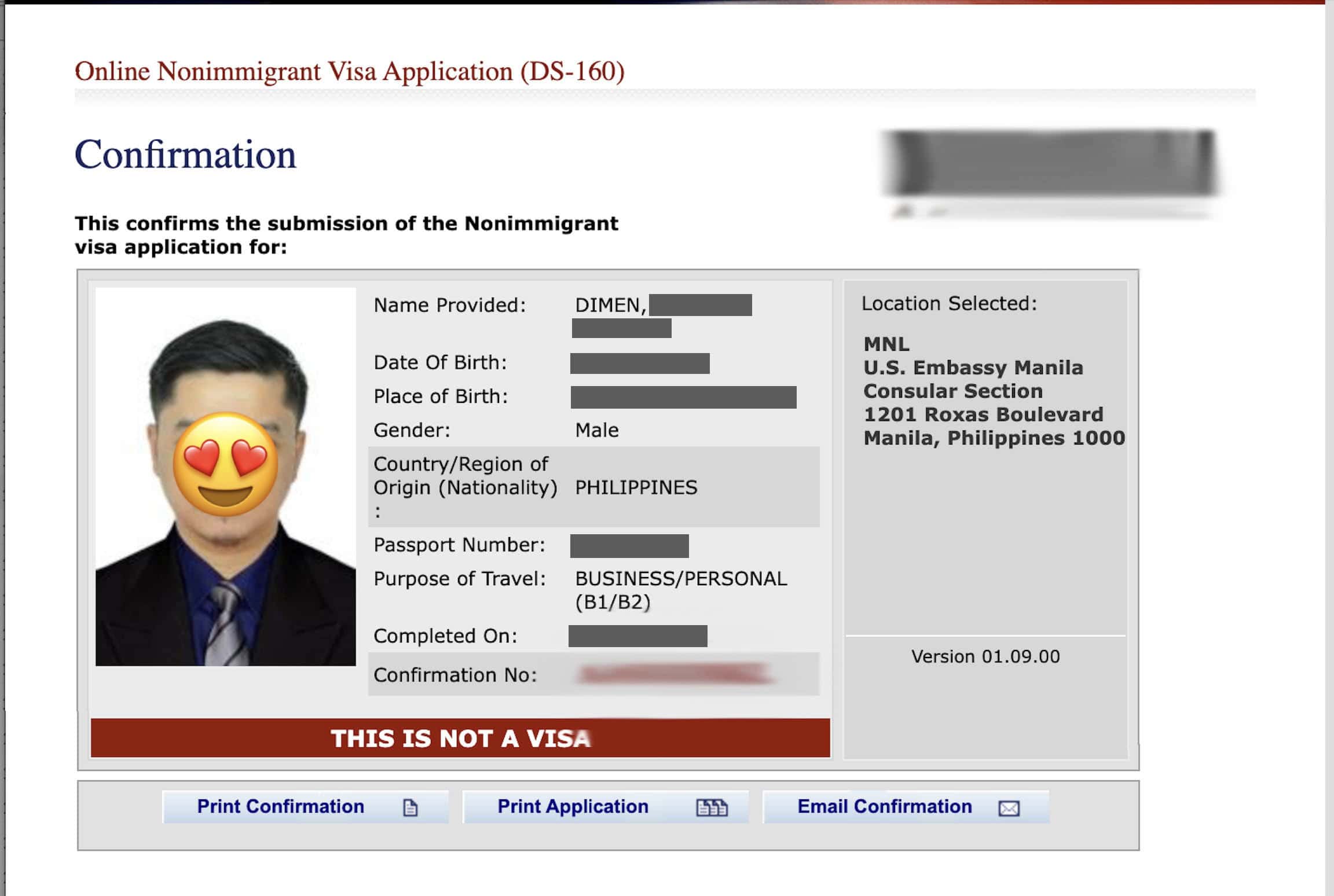Screen dimensions: 1334x896
Task: Click the Version 01.09.00 label
Action: (984, 656)
